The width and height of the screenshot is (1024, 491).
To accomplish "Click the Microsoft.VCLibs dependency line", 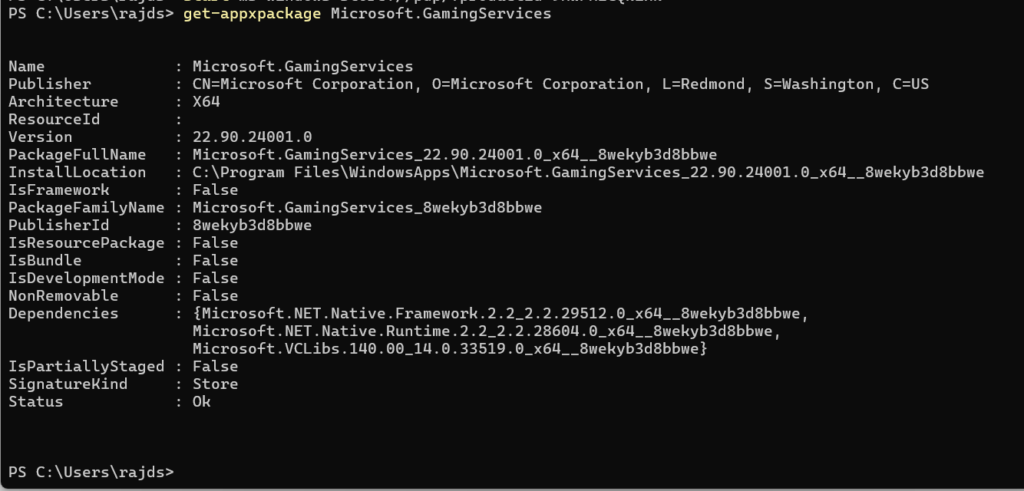I will (x=451, y=348).
